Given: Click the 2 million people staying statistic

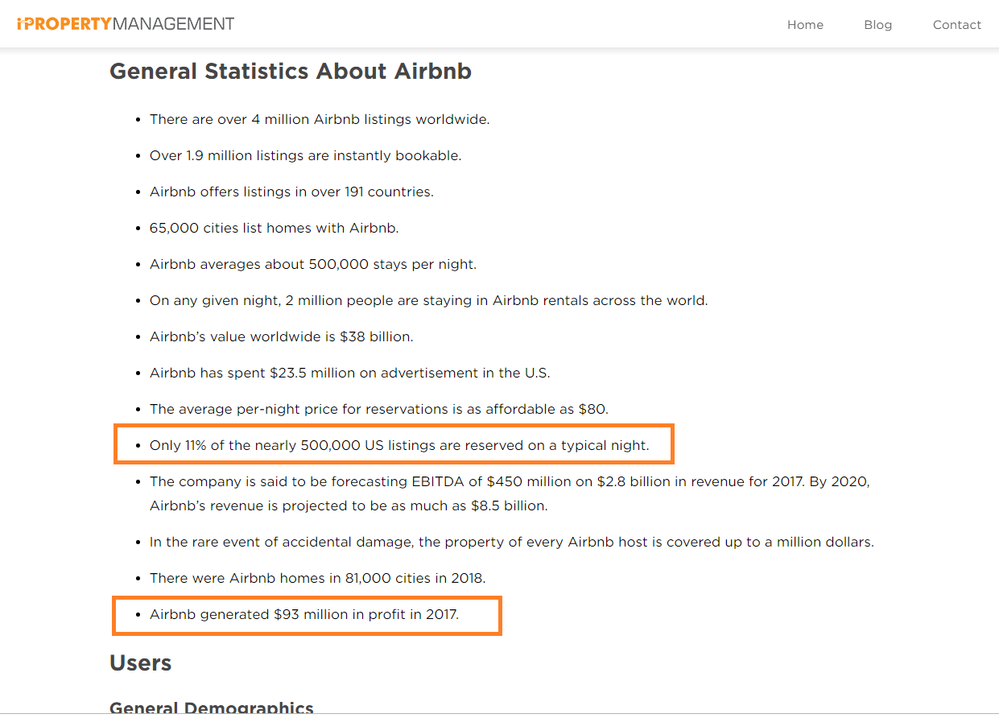Looking at the screenshot, I should (428, 300).
